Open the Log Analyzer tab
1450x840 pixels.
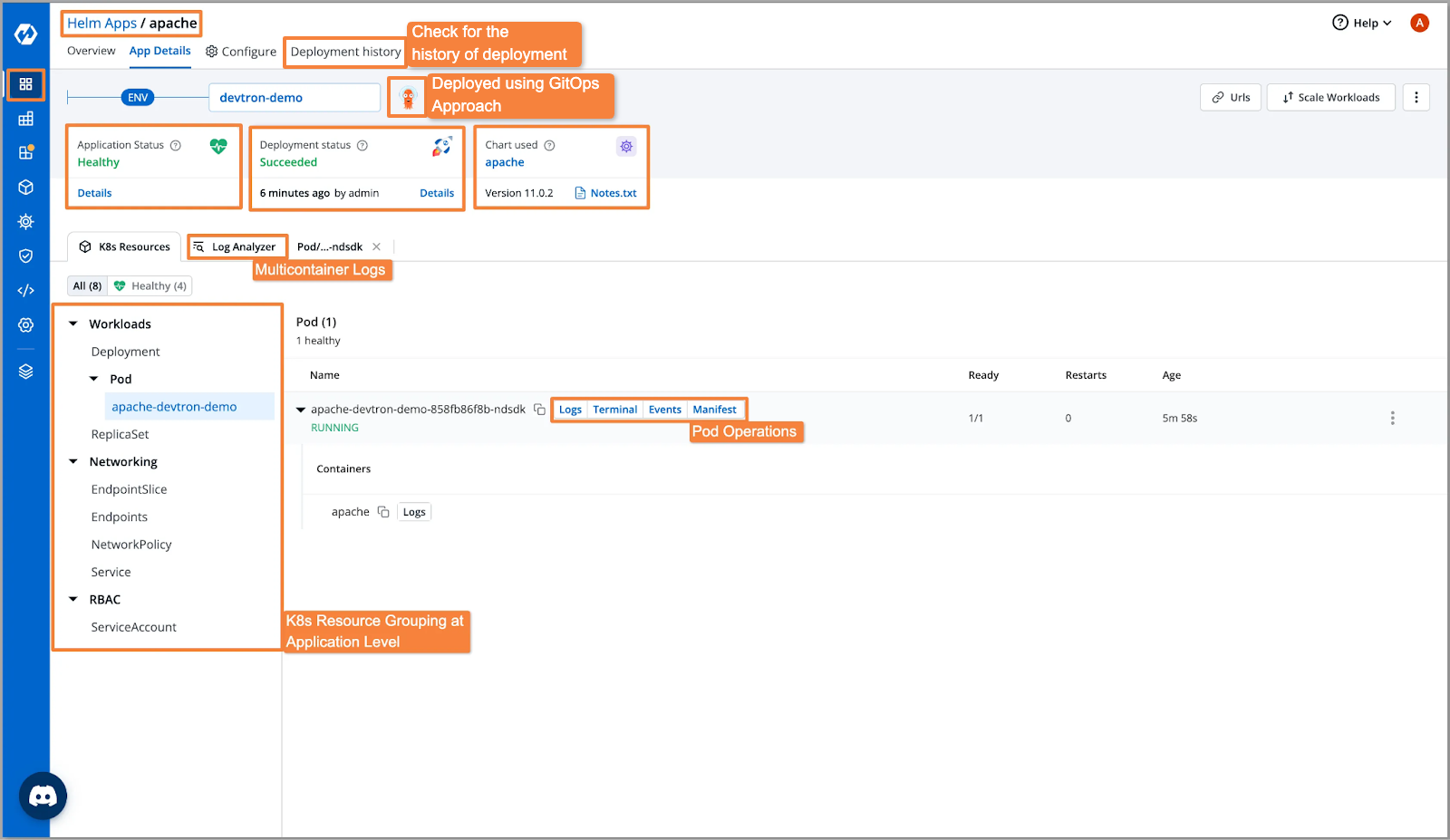pyautogui.click(x=235, y=246)
